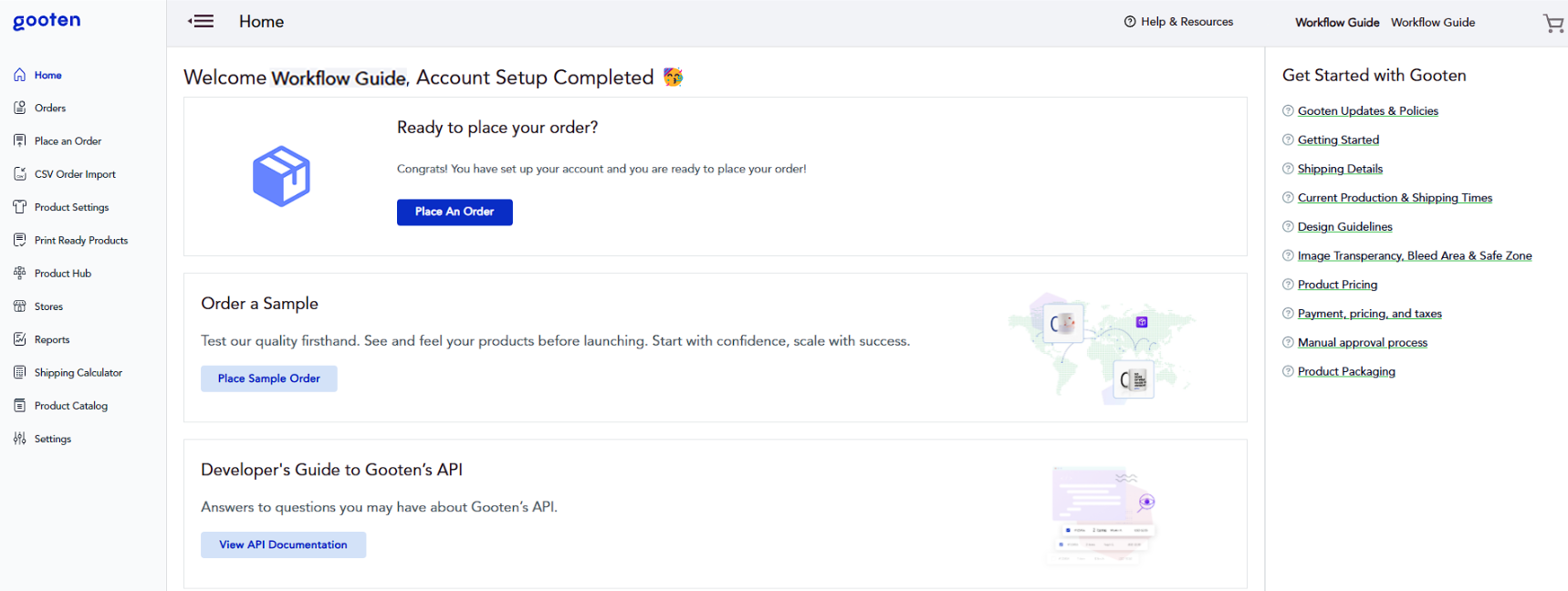
Task: Click Place Sample Order button
Action: point(268,378)
